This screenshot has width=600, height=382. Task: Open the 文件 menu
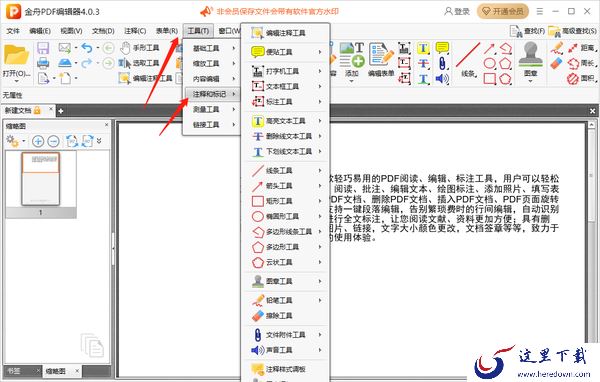(13, 31)
